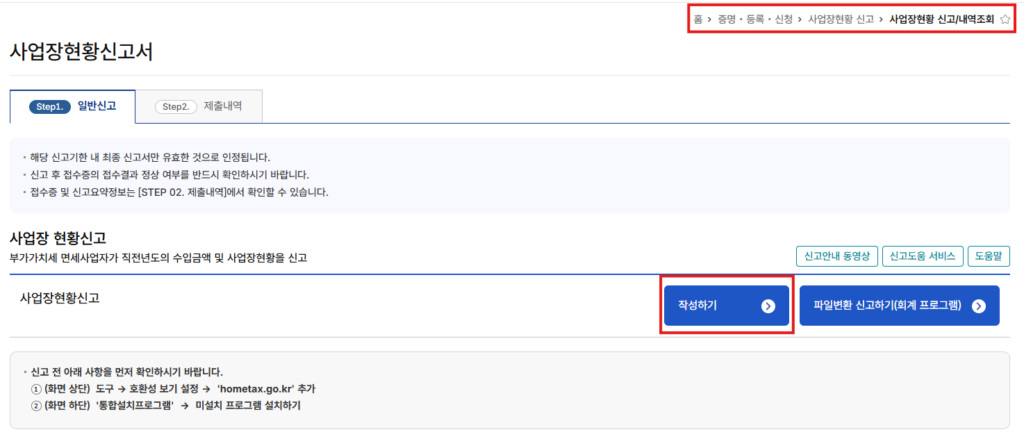Screen dimensions: 1024x441
Task: Launch the 신고도움 서비스
Action: pos(923,256)
